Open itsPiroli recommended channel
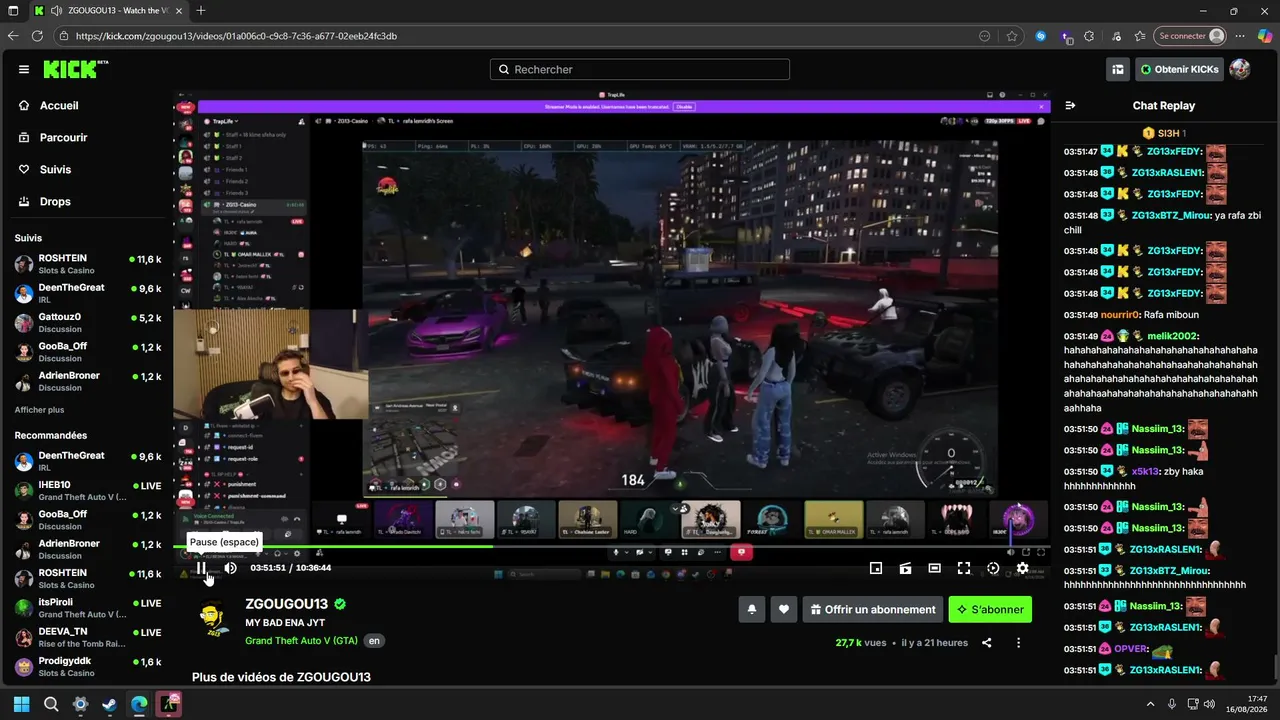This screenshot has width=1280, height=720. click(x=88, y=608)
